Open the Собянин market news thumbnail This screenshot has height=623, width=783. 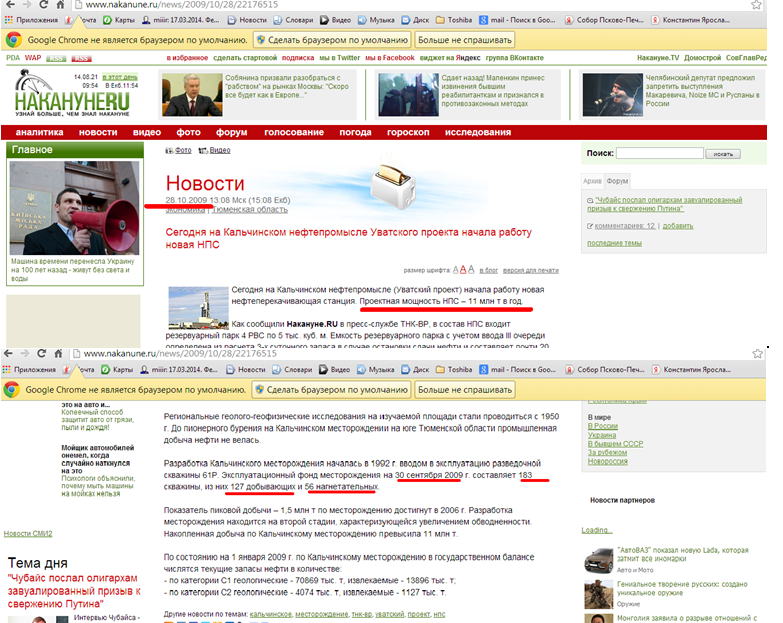click(192, 95)
